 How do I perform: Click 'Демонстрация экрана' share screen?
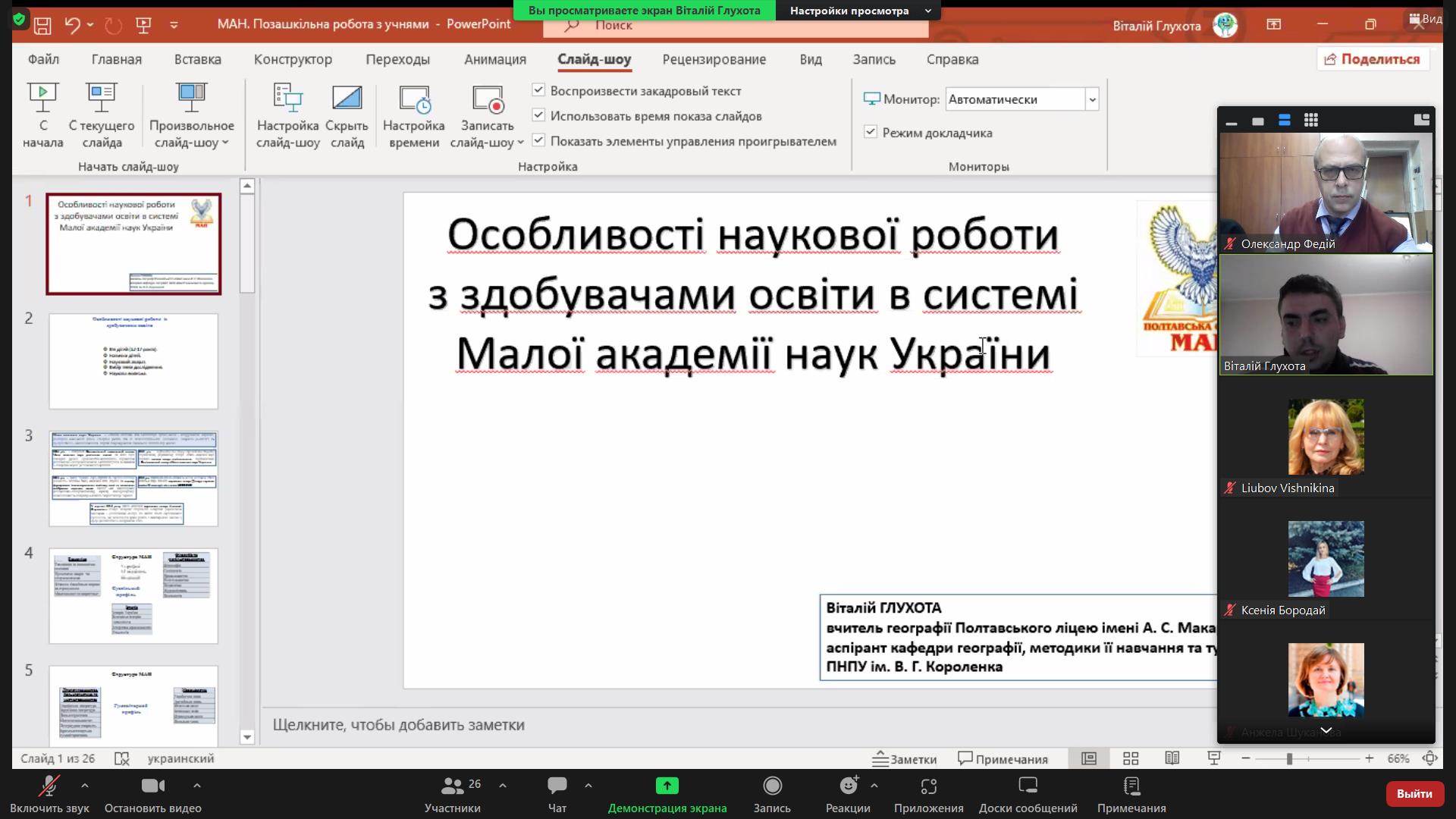pos(667,795)
